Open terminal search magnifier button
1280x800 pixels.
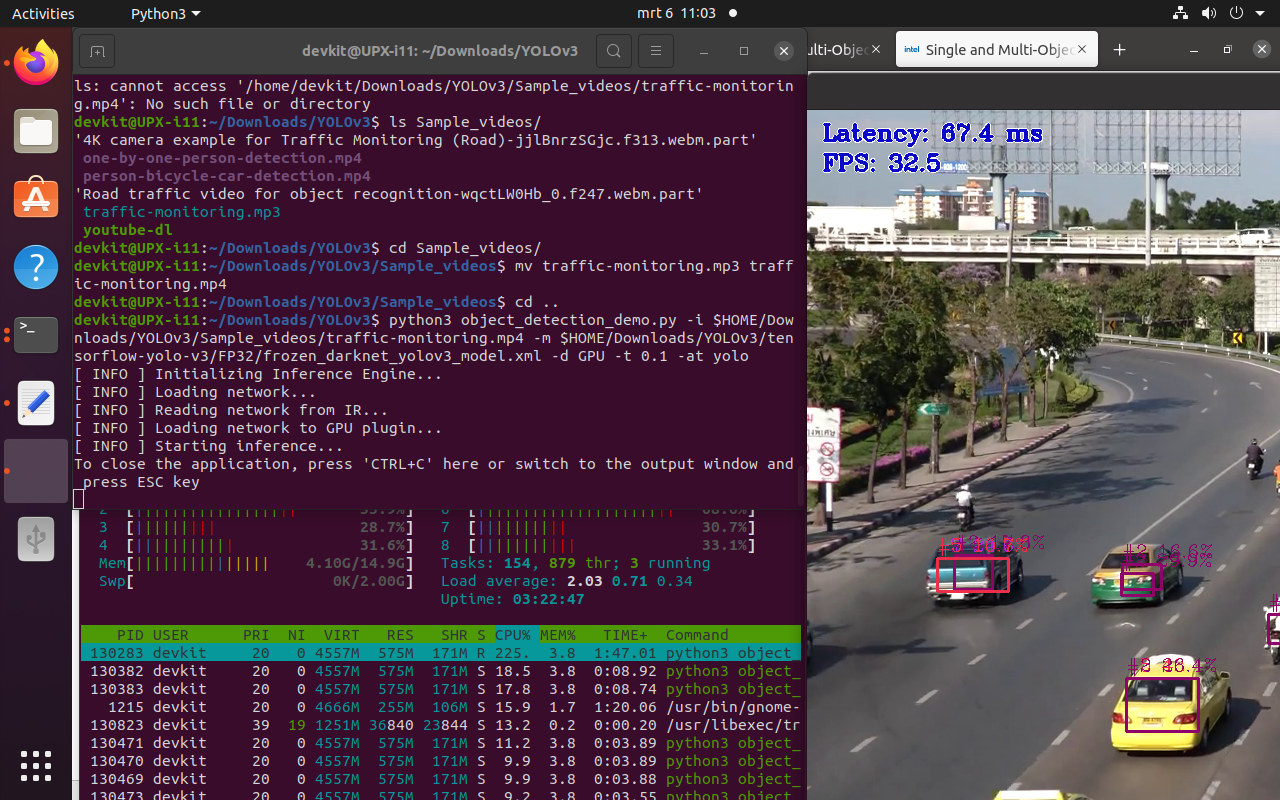pyautogui.click(x=613, y=51)
